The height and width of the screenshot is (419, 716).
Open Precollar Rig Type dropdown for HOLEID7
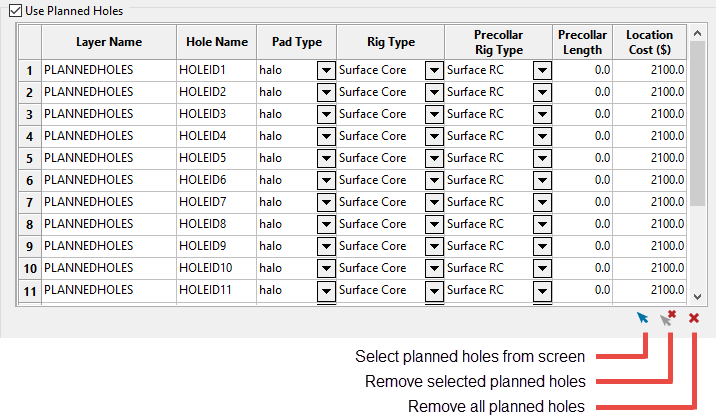pyautogui.click(x=542, y=202)
